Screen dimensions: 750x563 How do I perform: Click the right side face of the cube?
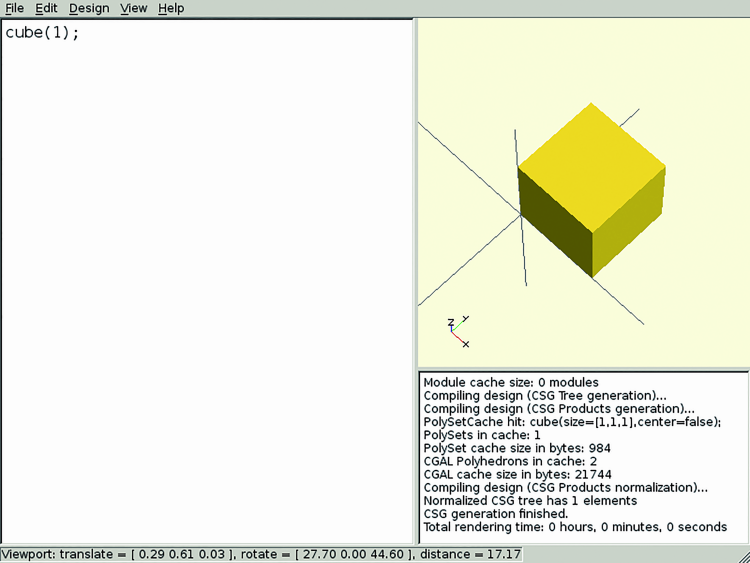tap(628, 232)
